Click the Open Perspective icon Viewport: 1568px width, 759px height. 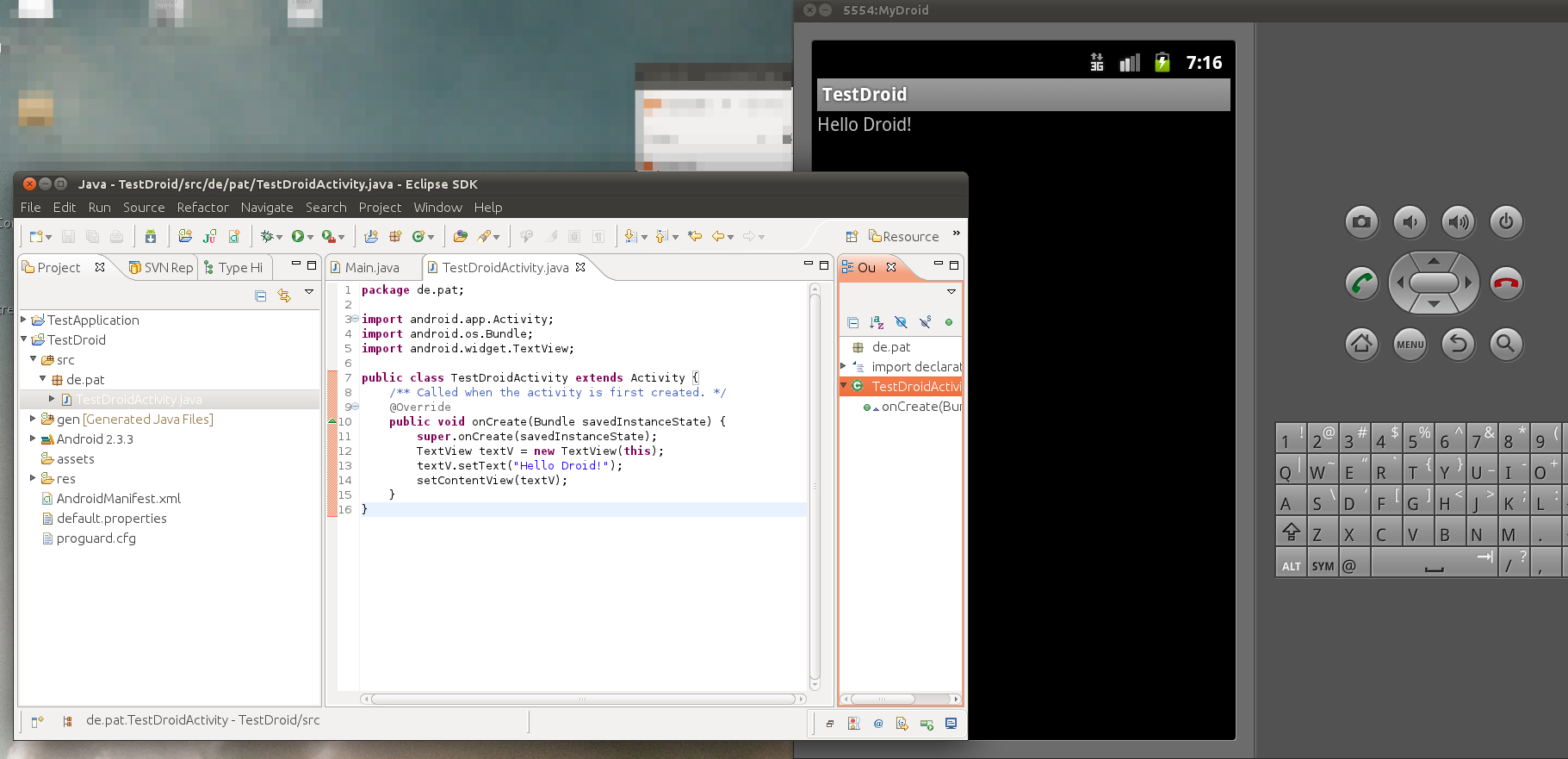click(852, 236)
